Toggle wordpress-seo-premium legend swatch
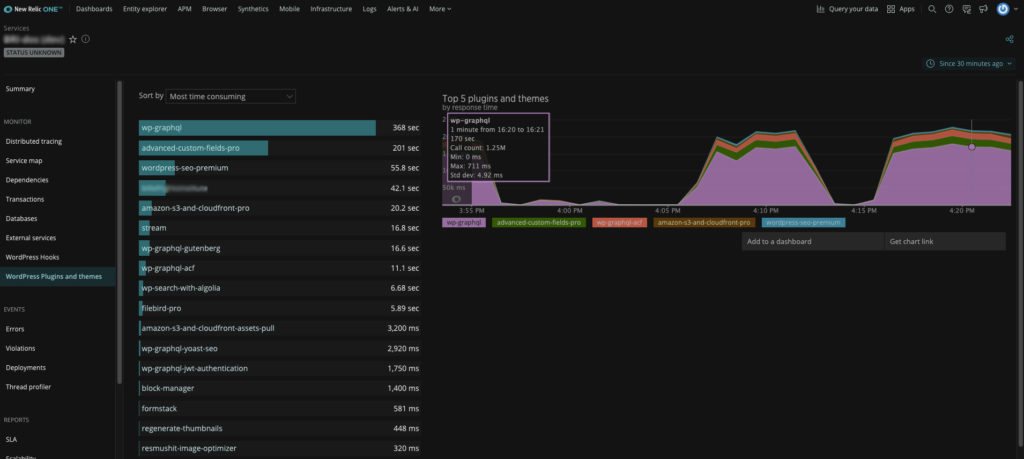 point(803,223)
